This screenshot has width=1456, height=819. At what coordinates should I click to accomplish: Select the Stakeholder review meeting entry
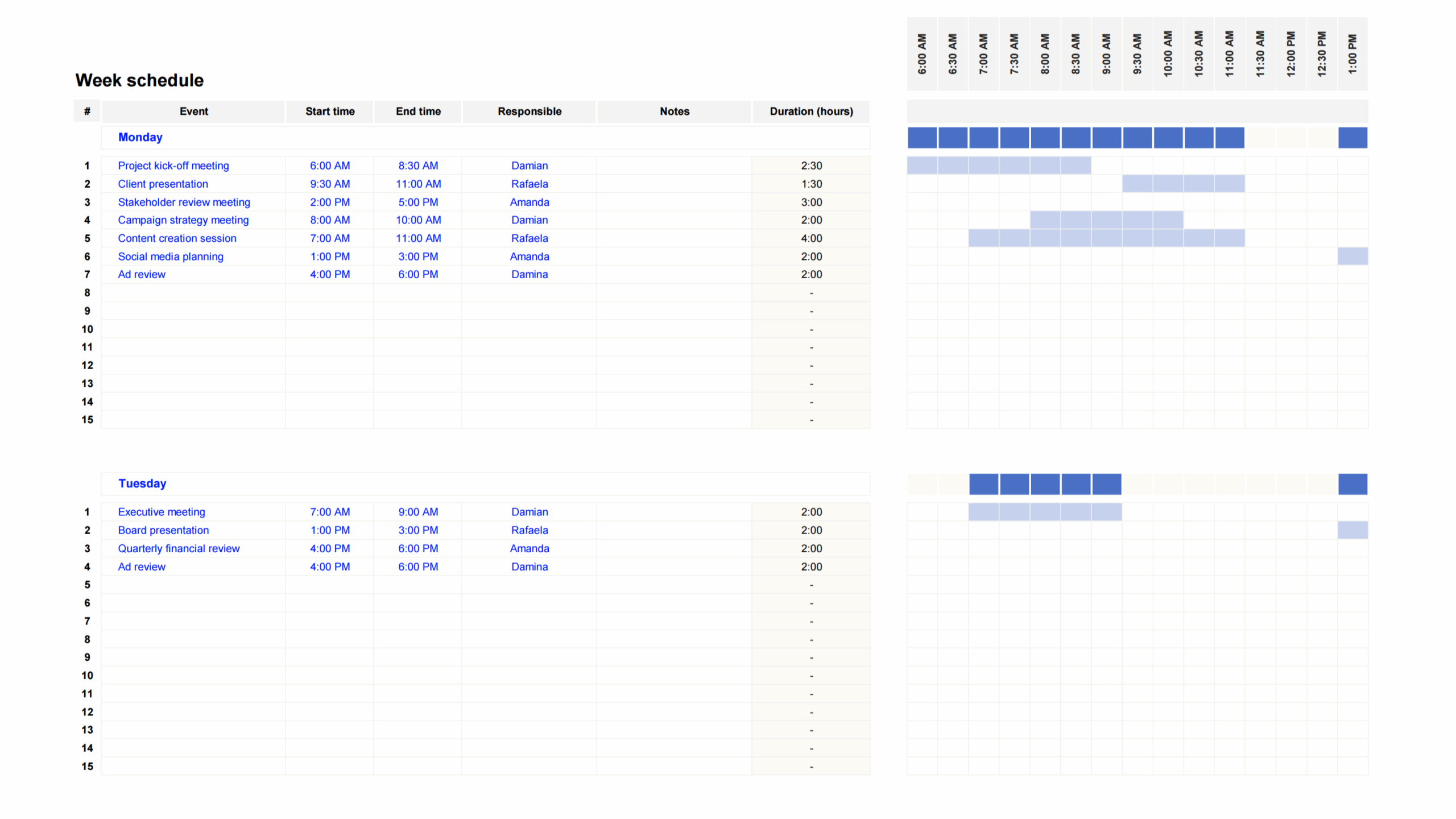(184, 202)
